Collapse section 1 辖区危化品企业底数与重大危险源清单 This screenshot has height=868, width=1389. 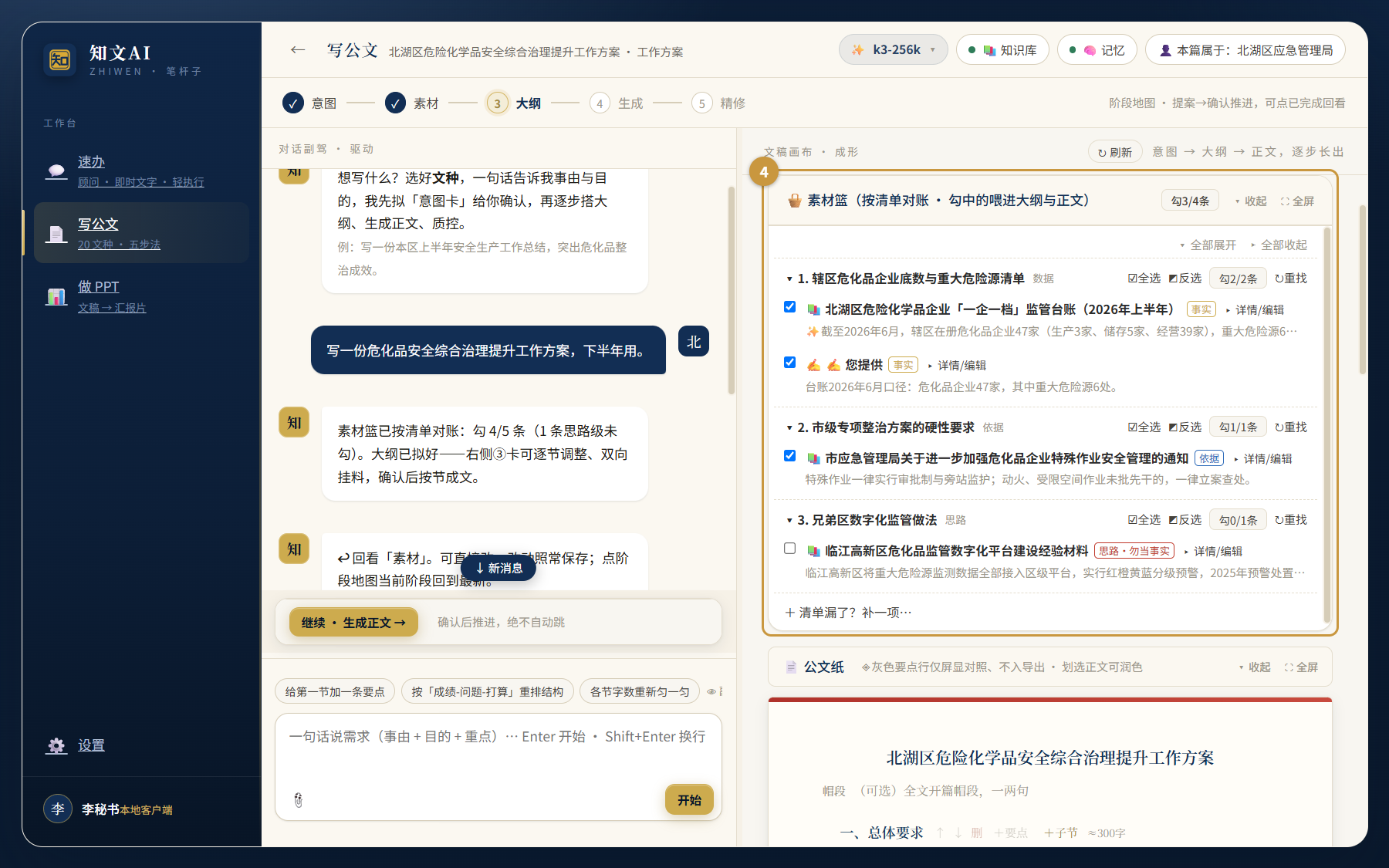pos(789,279)
